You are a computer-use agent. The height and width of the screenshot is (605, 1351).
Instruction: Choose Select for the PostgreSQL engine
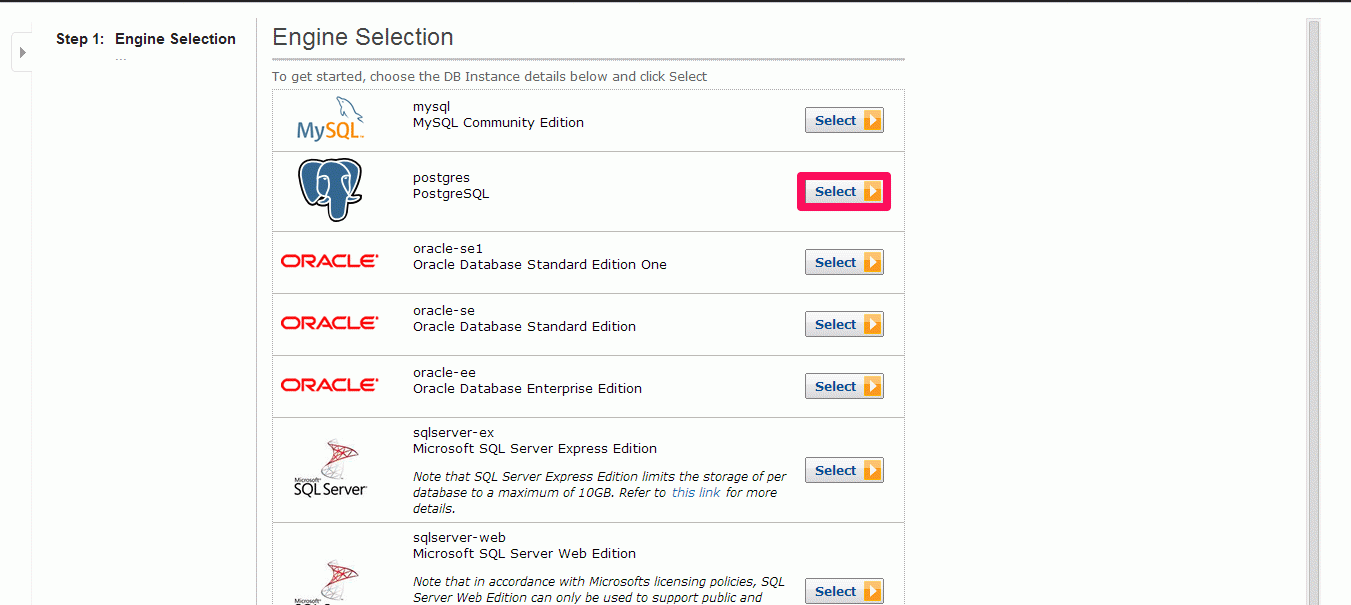(x=844, y=191)
